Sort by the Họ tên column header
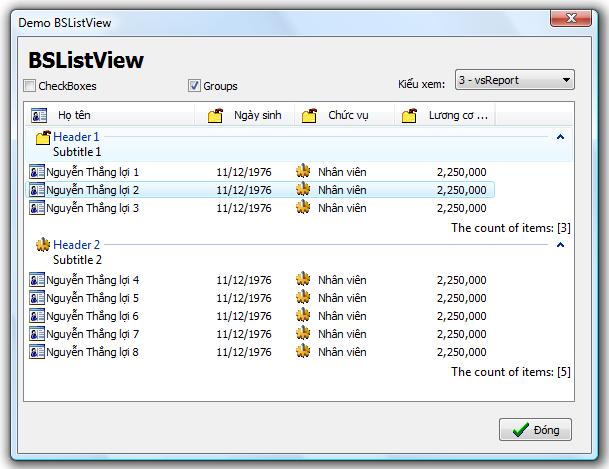 click(110, 115)
